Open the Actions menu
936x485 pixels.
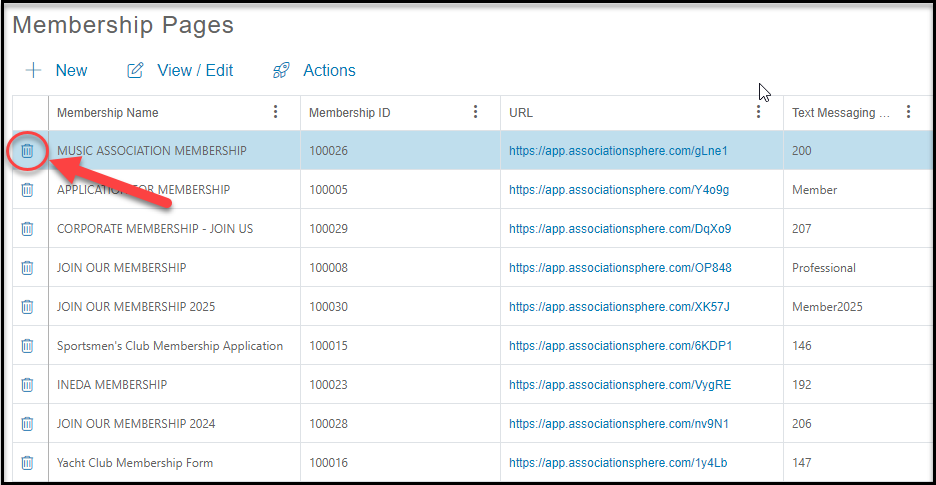tap(314, 70)
